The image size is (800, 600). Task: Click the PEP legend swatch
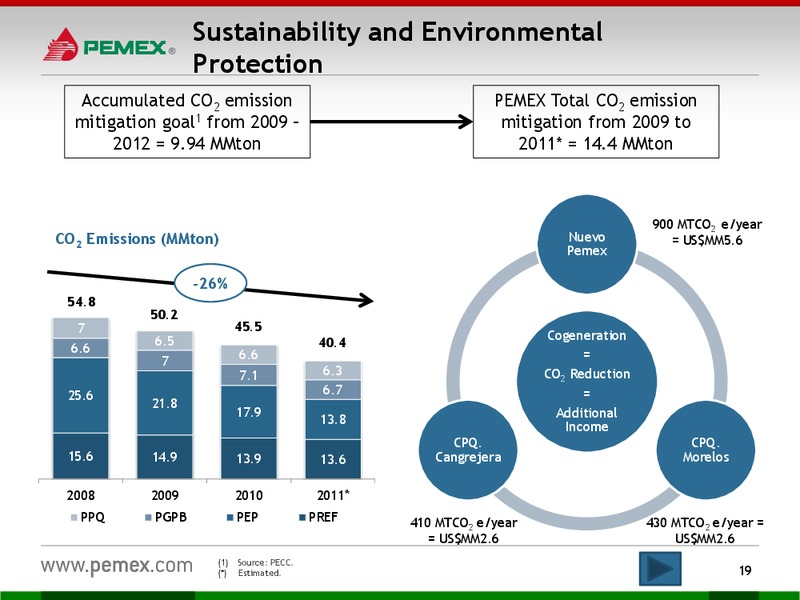click(230, 518)
